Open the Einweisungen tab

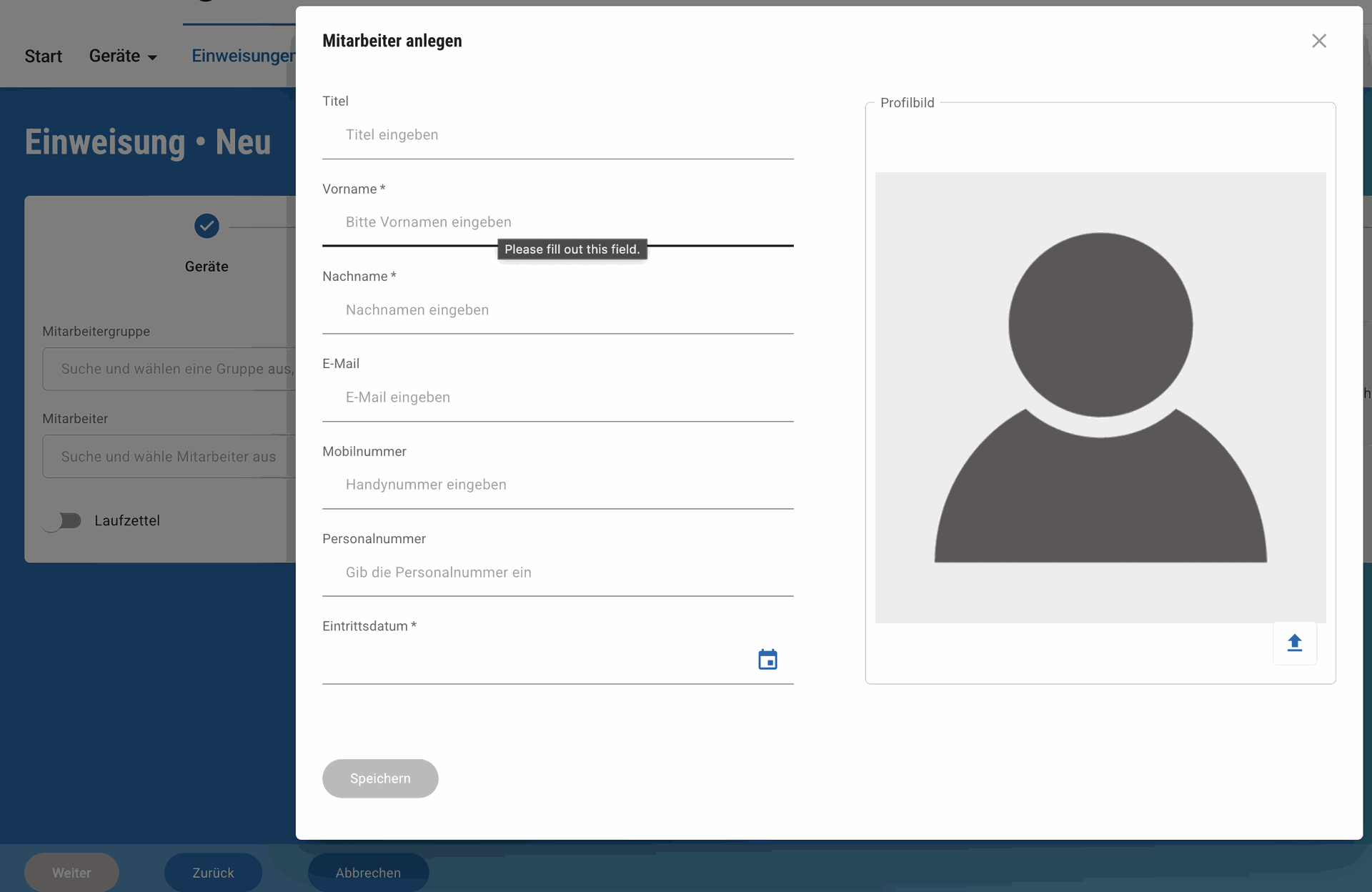243,56
